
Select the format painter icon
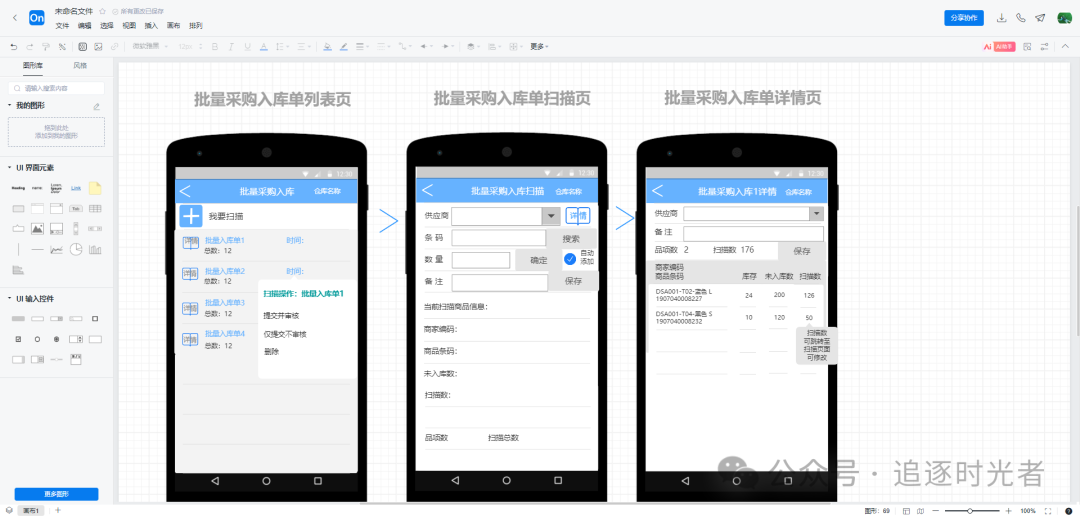[x=46, y=47]
